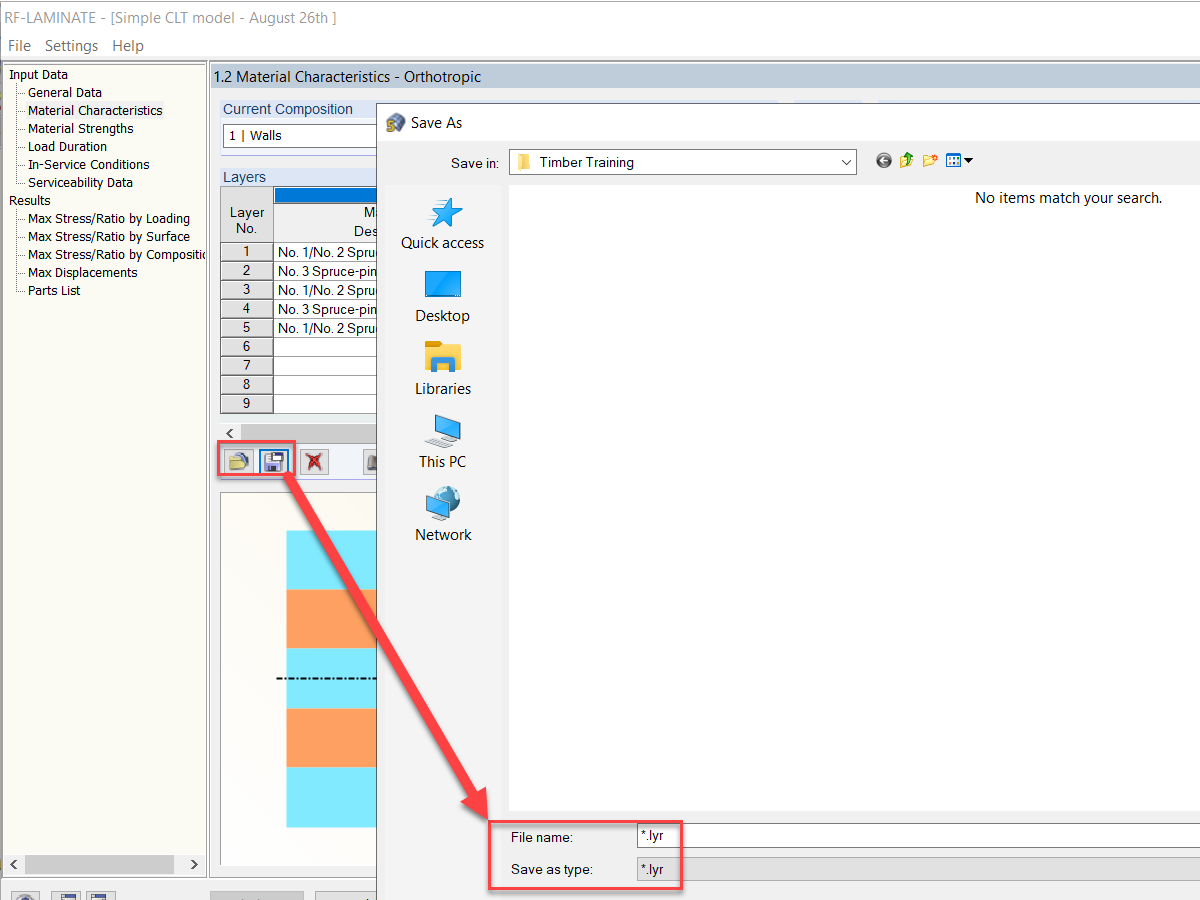Screen dimensions: 1200x900
Task: Click the upper orange layer in the preview
Action: pyautogui.click(x=331, y=619)
